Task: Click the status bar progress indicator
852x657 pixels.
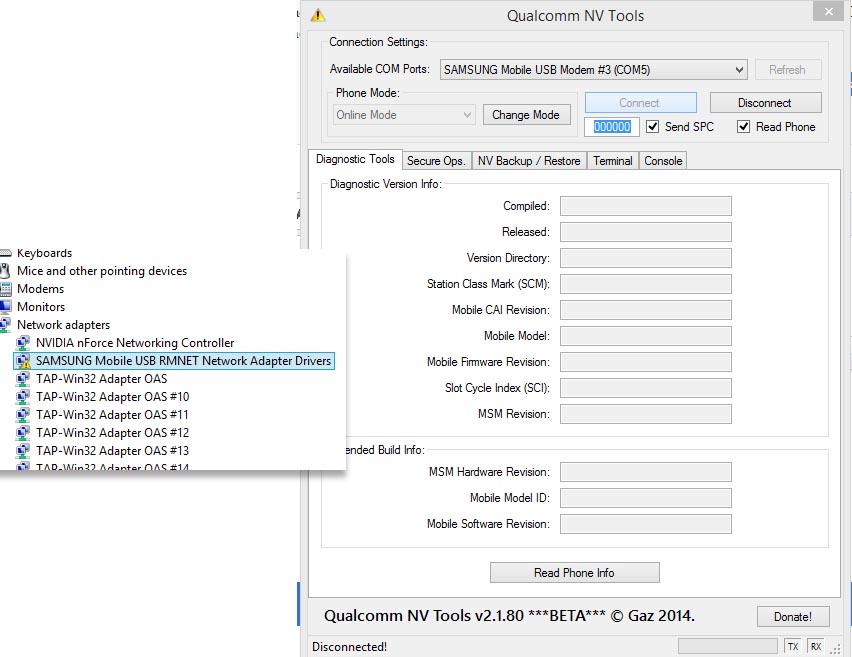Action: (728, 646)
